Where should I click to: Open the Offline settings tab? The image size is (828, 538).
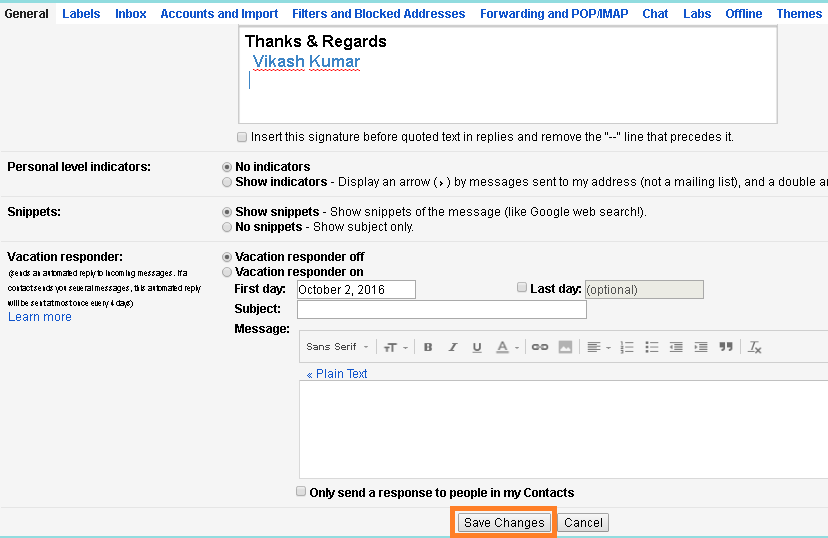coord(744,14)
